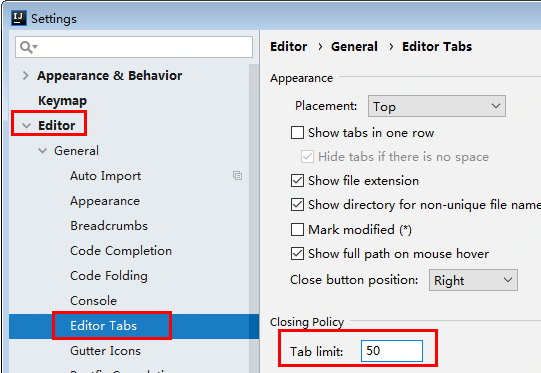Image resolution: width=541 pixels, height=373 pixels.
Task: Click the search magnifier icon in the settings search
Action: point(28,47)
